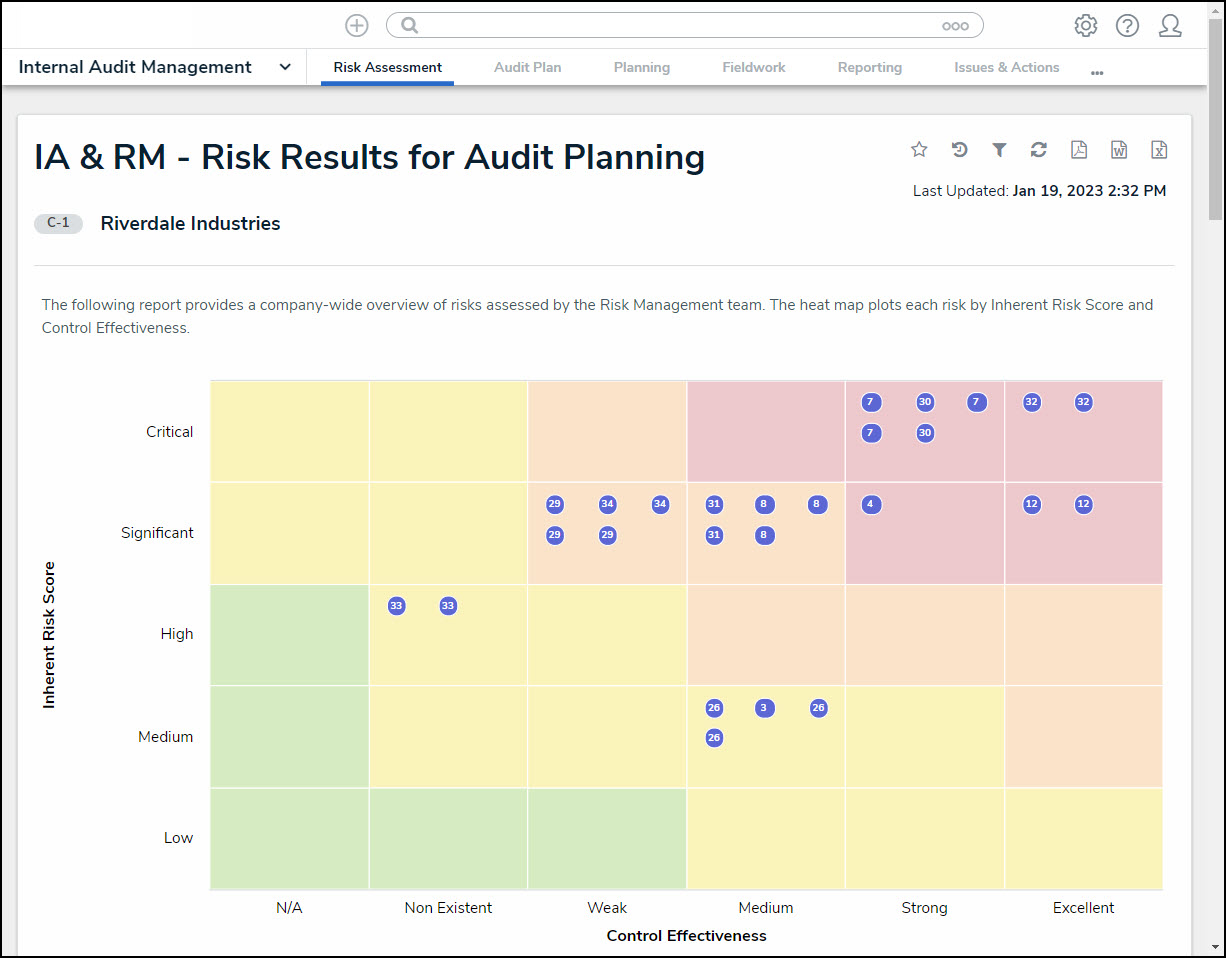The image size is (1226, 958).
Task: Open the report filter funnel icon
Action: coord(999,150)
